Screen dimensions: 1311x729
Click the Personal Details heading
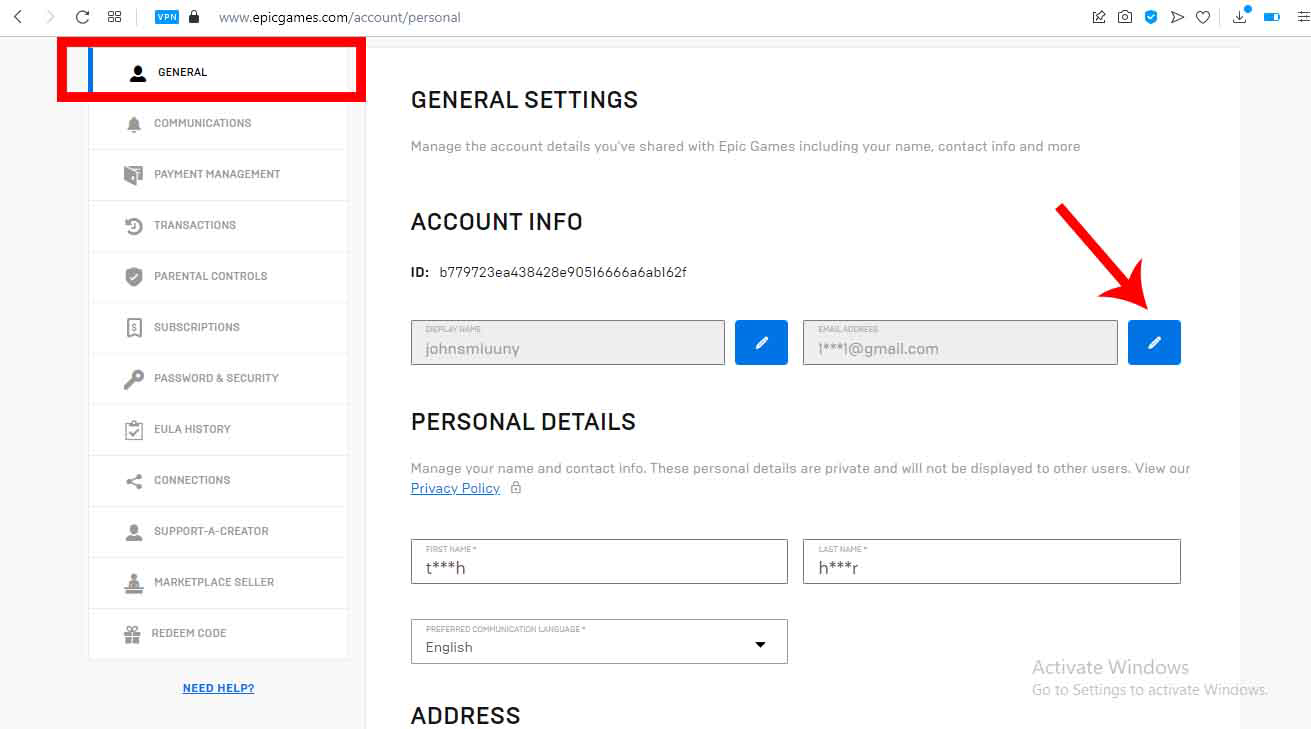523,422
